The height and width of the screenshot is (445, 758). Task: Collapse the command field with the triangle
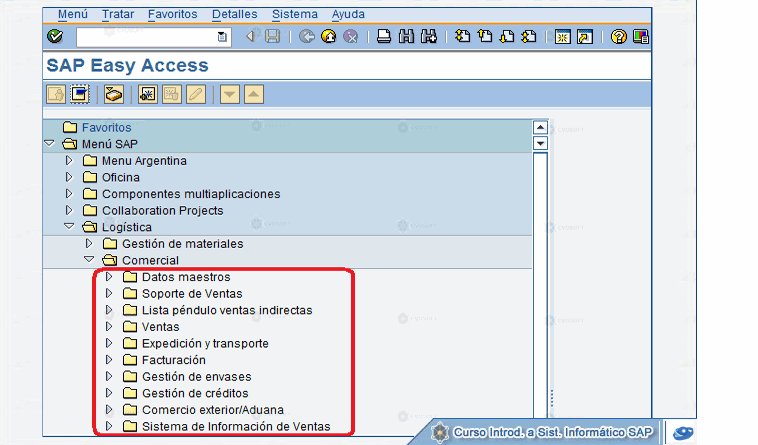250,36
